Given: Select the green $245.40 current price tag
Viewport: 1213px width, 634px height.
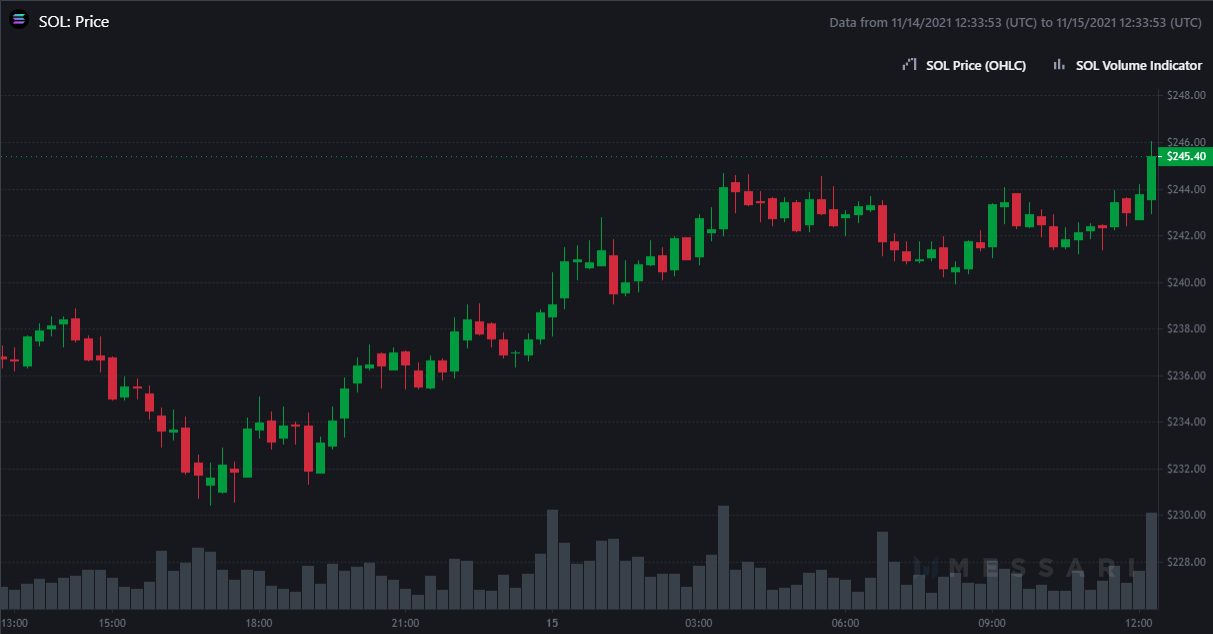Looking at the screenshot, I should (x=1185, y=156).
